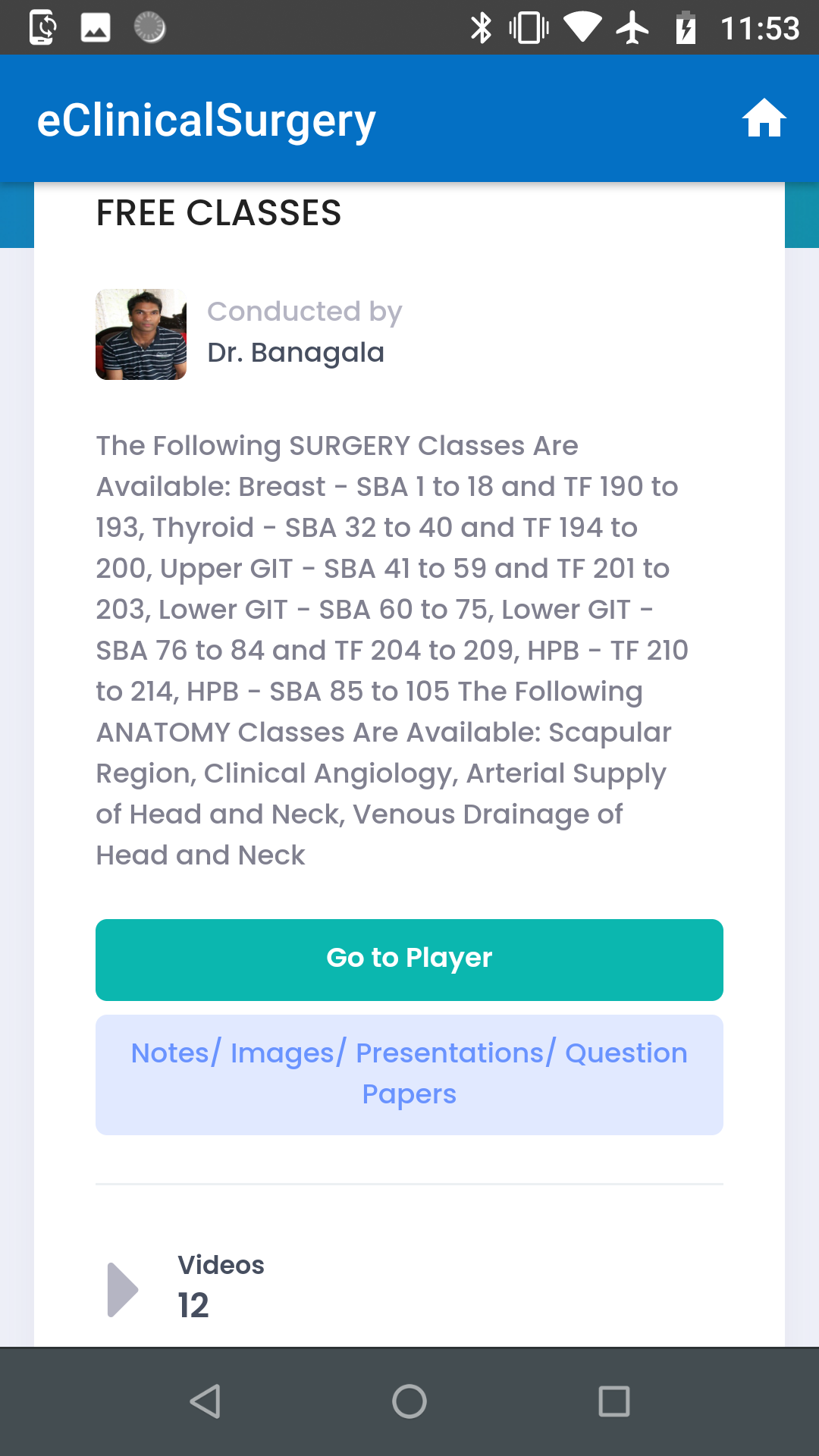Tap the Videos play triangle icon
The image size is (819, 1456).
coord(123,1289)
